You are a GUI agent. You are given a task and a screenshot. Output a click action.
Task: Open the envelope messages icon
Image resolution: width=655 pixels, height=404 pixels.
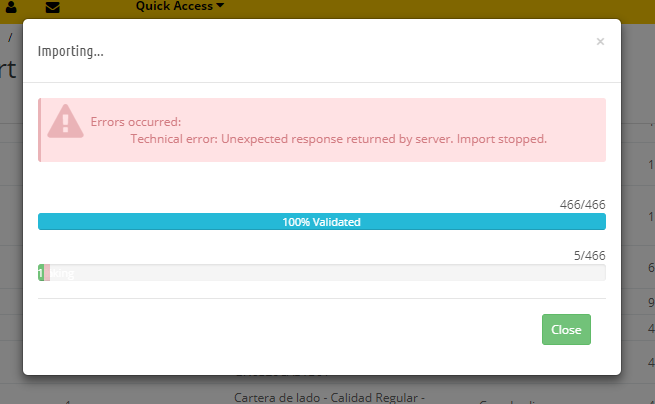pyautogui.click(x=53, y=8)
